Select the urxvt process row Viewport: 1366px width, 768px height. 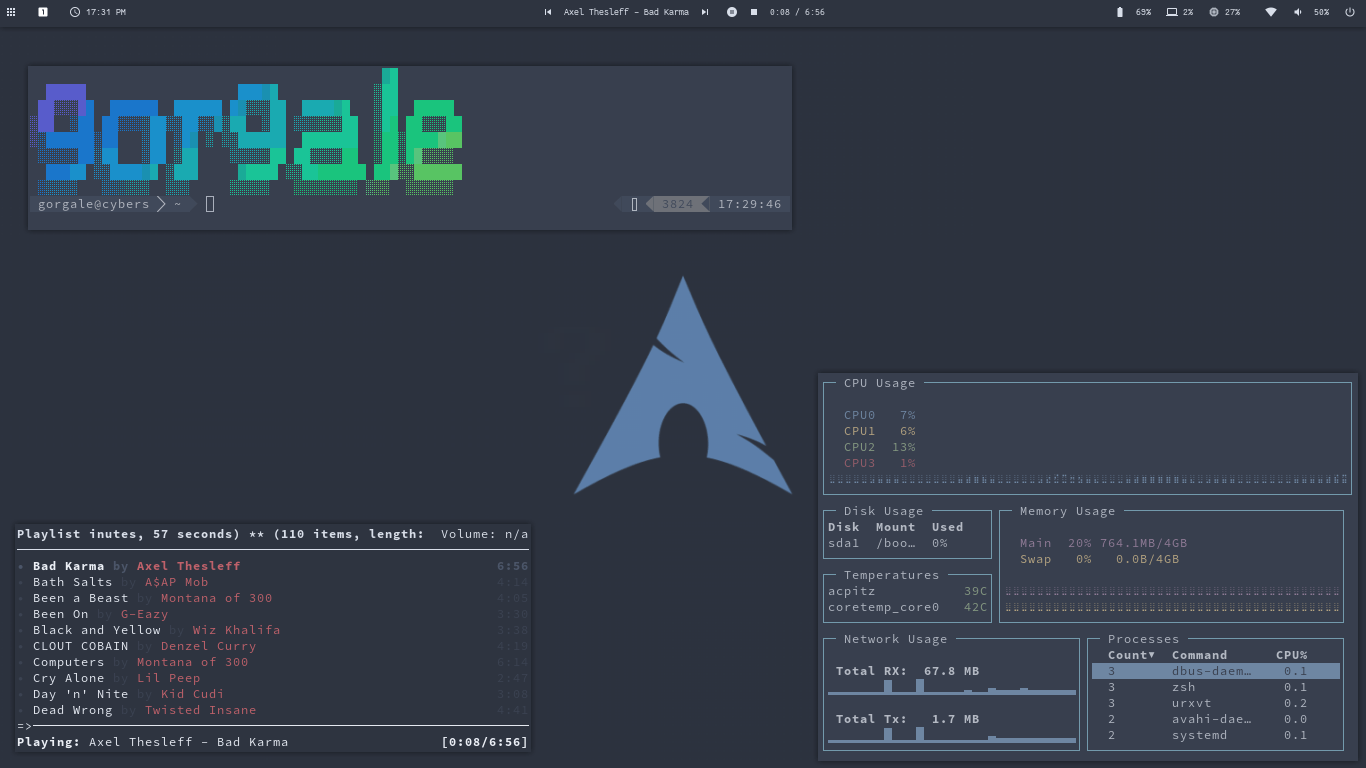click(x=1216, y=703)
